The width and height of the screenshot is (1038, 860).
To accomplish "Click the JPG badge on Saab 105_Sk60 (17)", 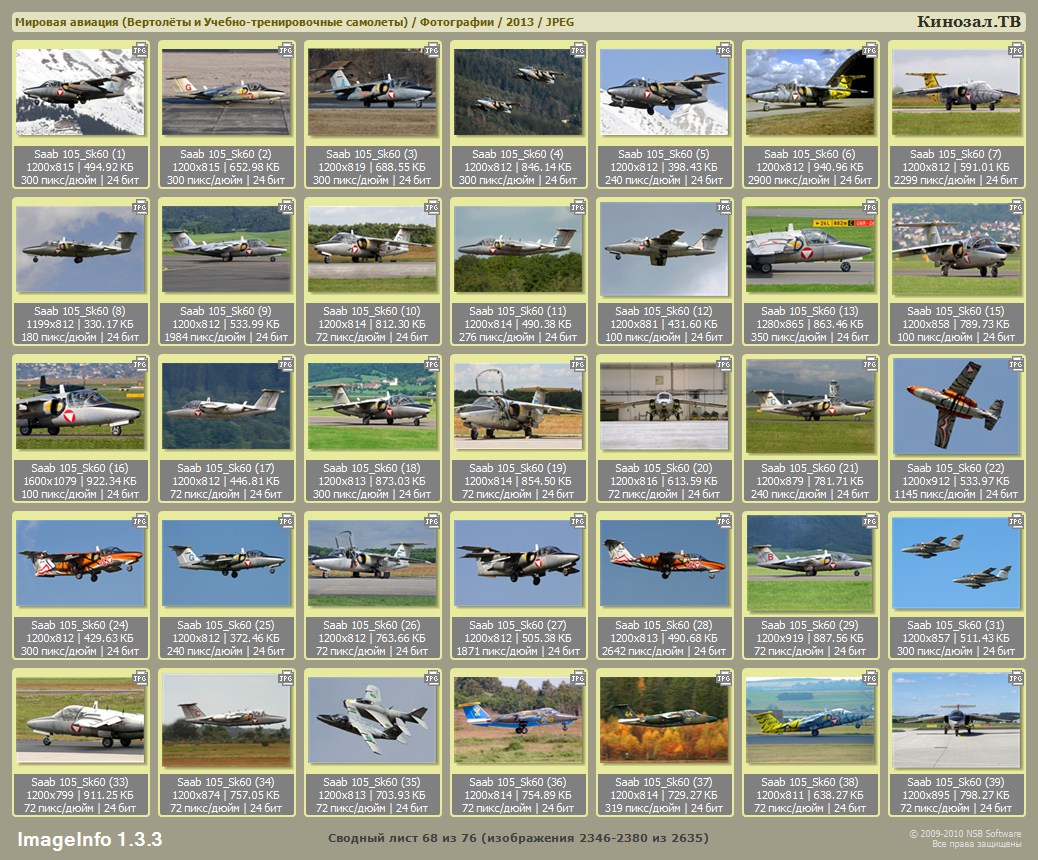I will tap(286, 364).
